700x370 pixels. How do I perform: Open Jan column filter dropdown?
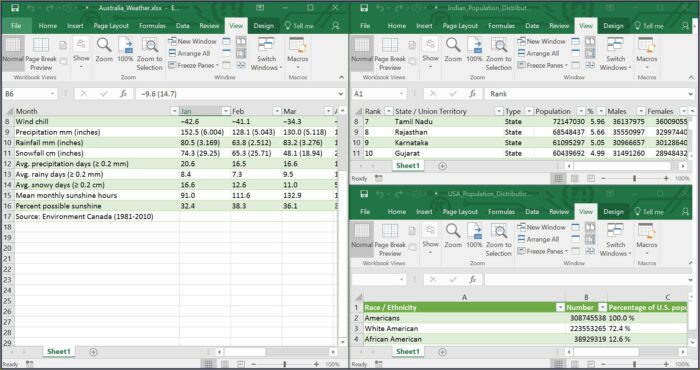click(226, 111)
